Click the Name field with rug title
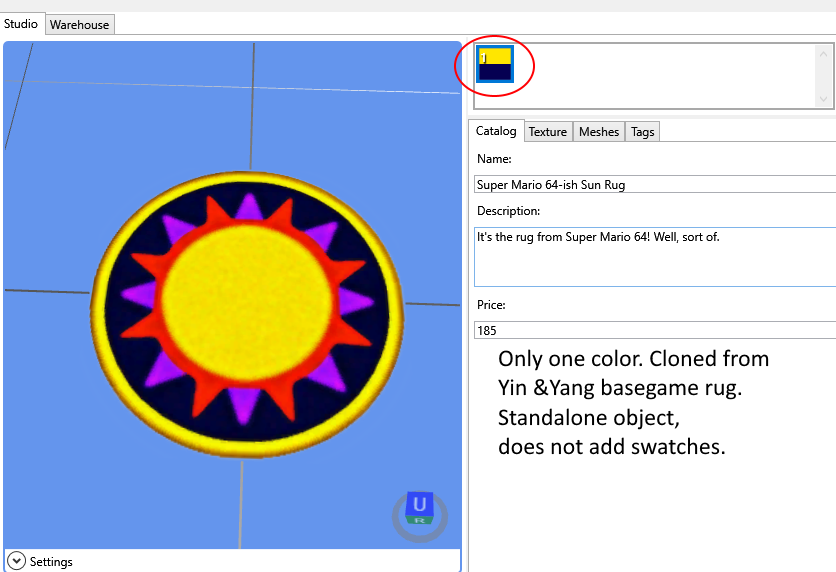Viewport: 836px width, 572px height. coord(654,184)
